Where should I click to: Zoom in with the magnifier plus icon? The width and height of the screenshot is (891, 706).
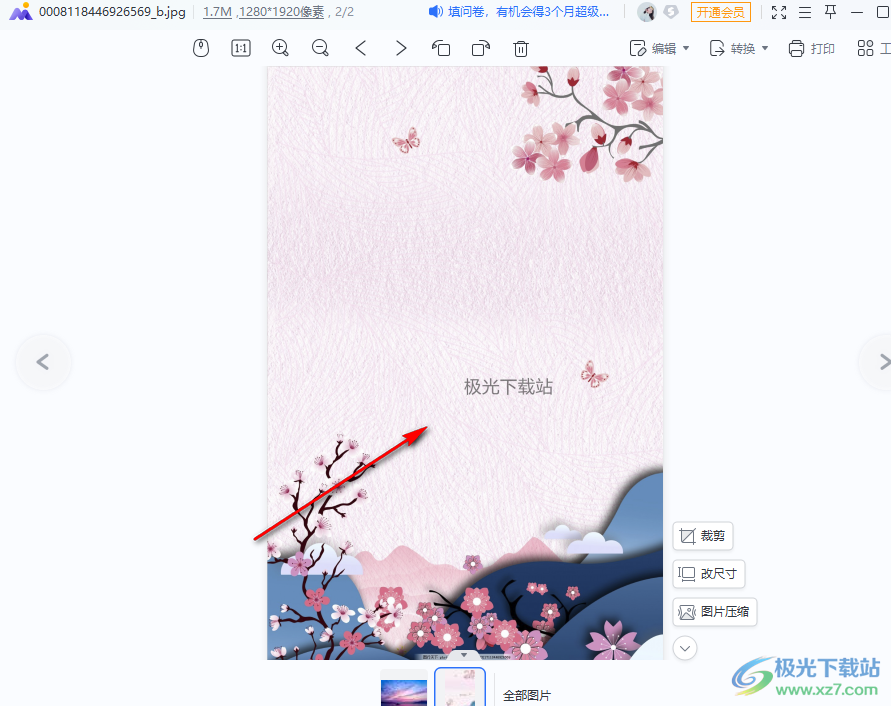281,48
